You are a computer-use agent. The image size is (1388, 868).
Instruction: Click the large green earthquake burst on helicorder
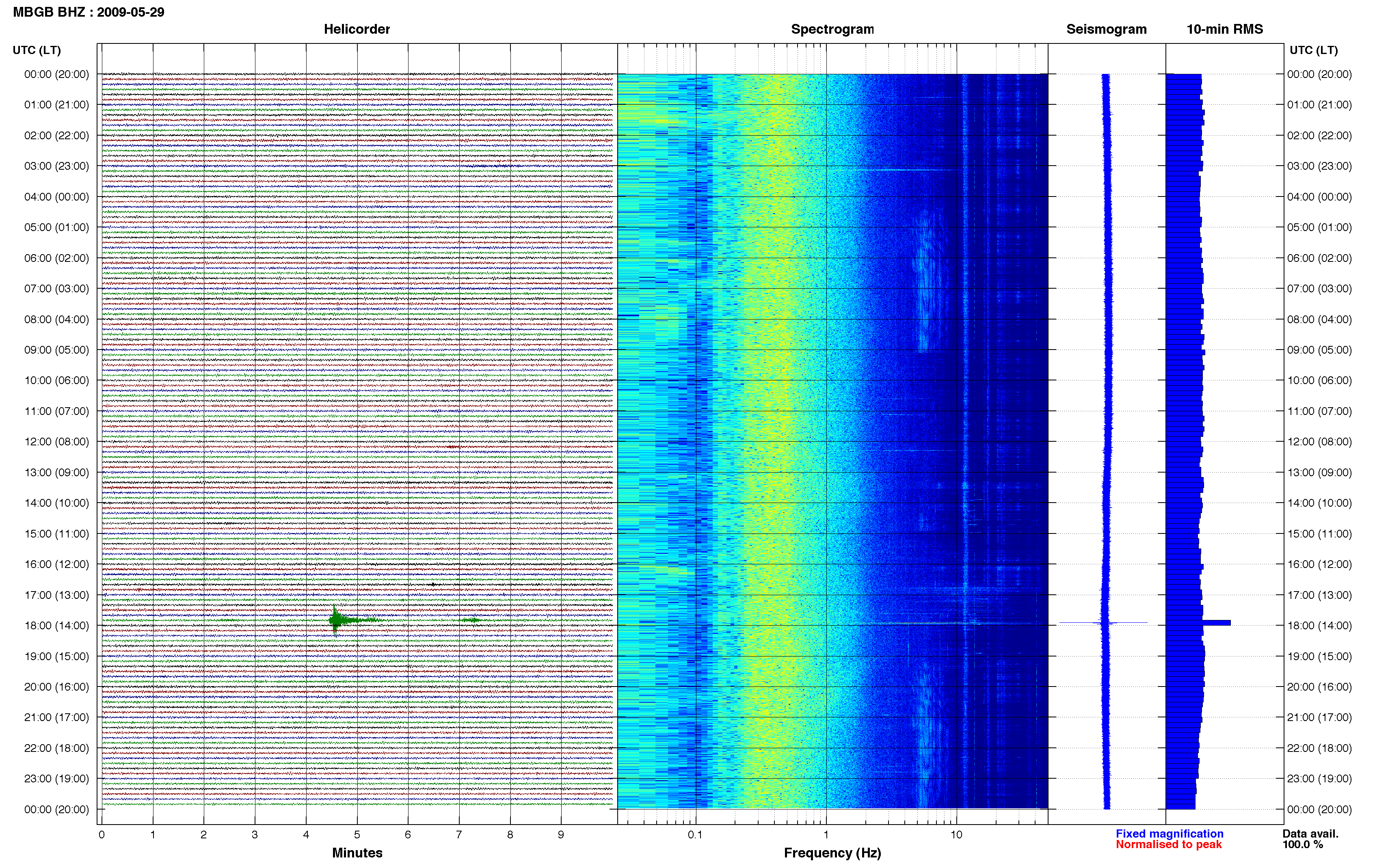tap(336, 620)
